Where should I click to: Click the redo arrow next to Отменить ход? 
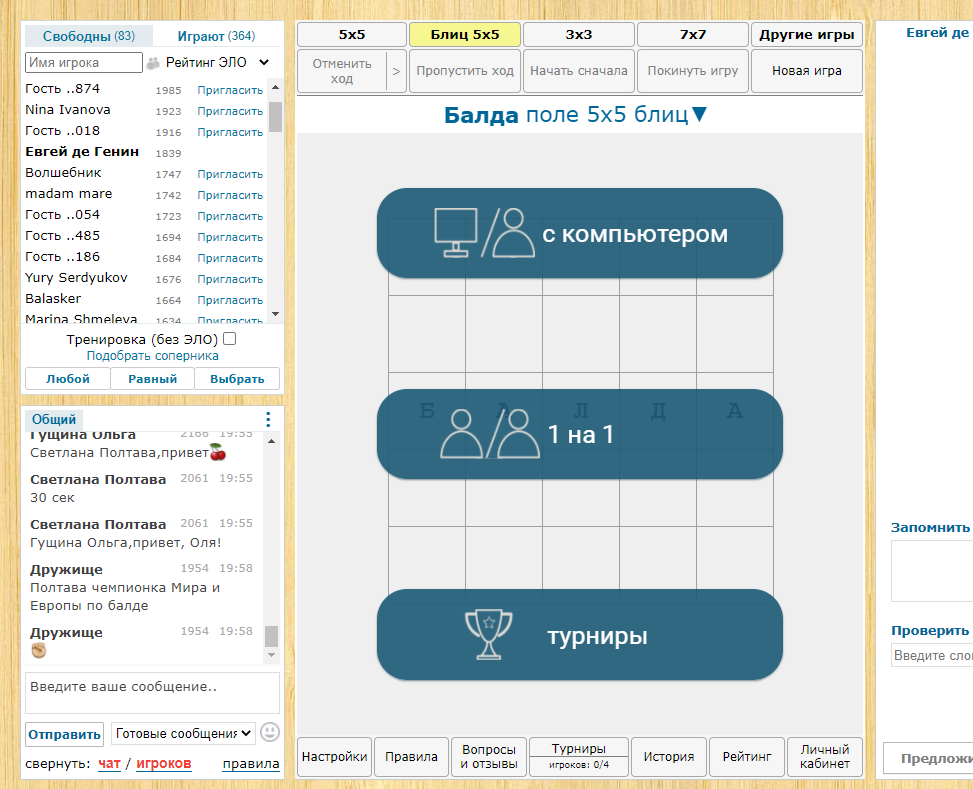[x=396, y=71]
